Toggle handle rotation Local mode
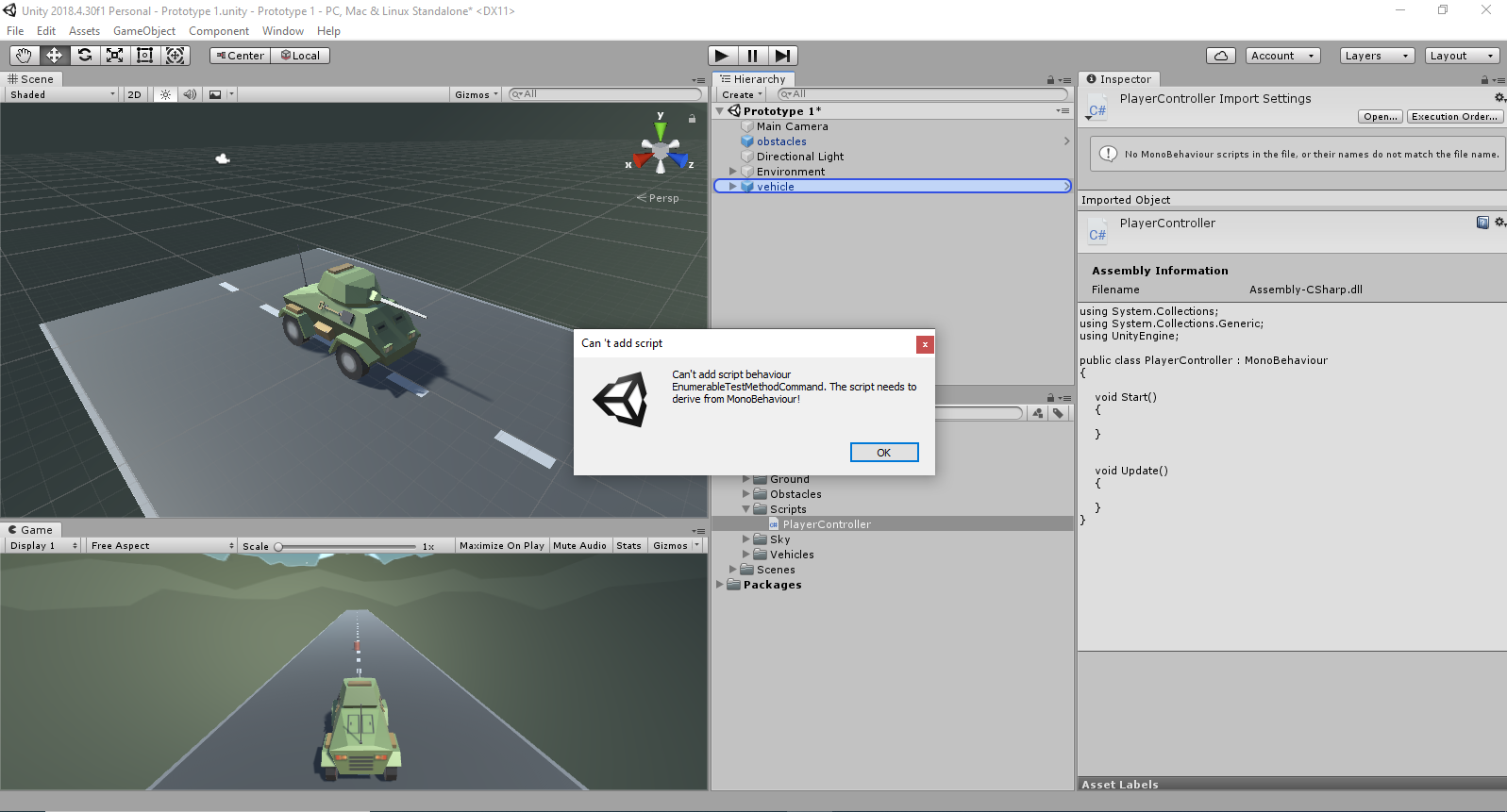The image size is (1507, 812). point(300,56)
